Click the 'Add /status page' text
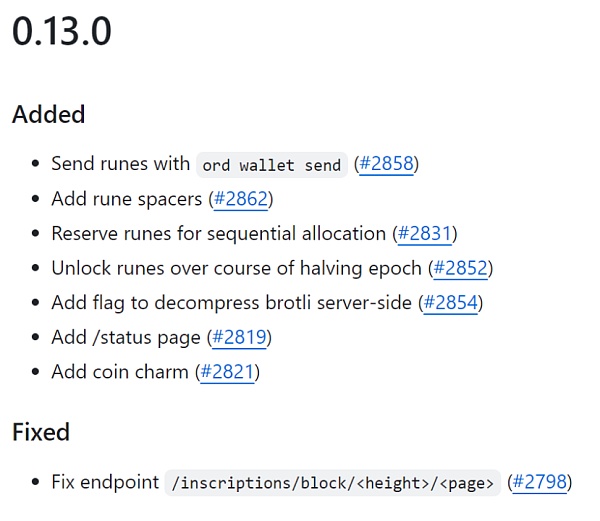600x521 pixels. [x=126, y=337]
